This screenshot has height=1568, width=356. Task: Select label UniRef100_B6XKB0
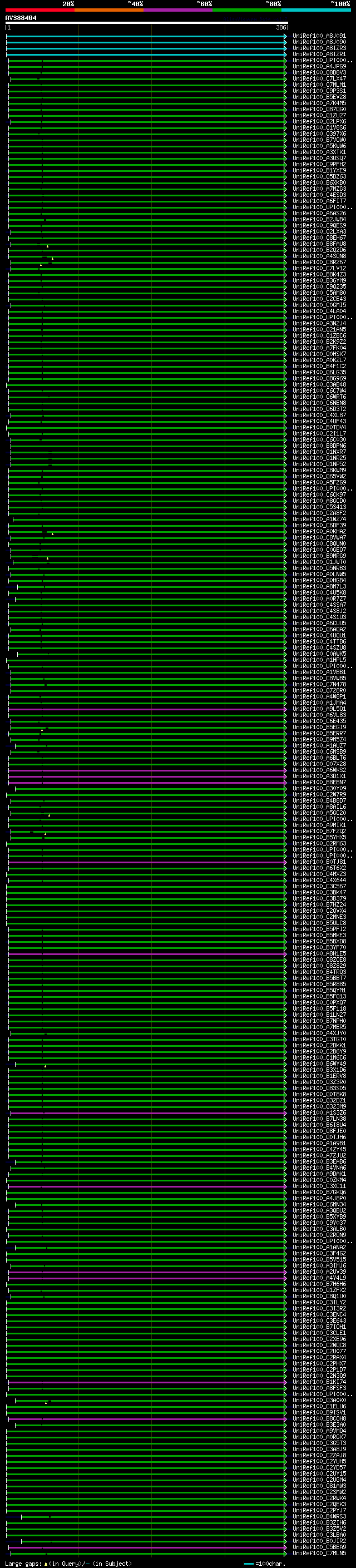[x=319, y=182]
